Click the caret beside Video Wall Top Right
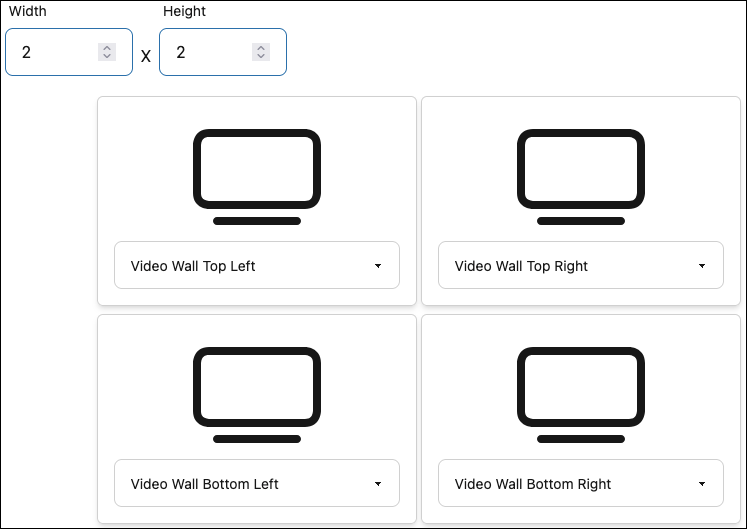This screenshot has height=529, width=747. [x=702, y=266]
